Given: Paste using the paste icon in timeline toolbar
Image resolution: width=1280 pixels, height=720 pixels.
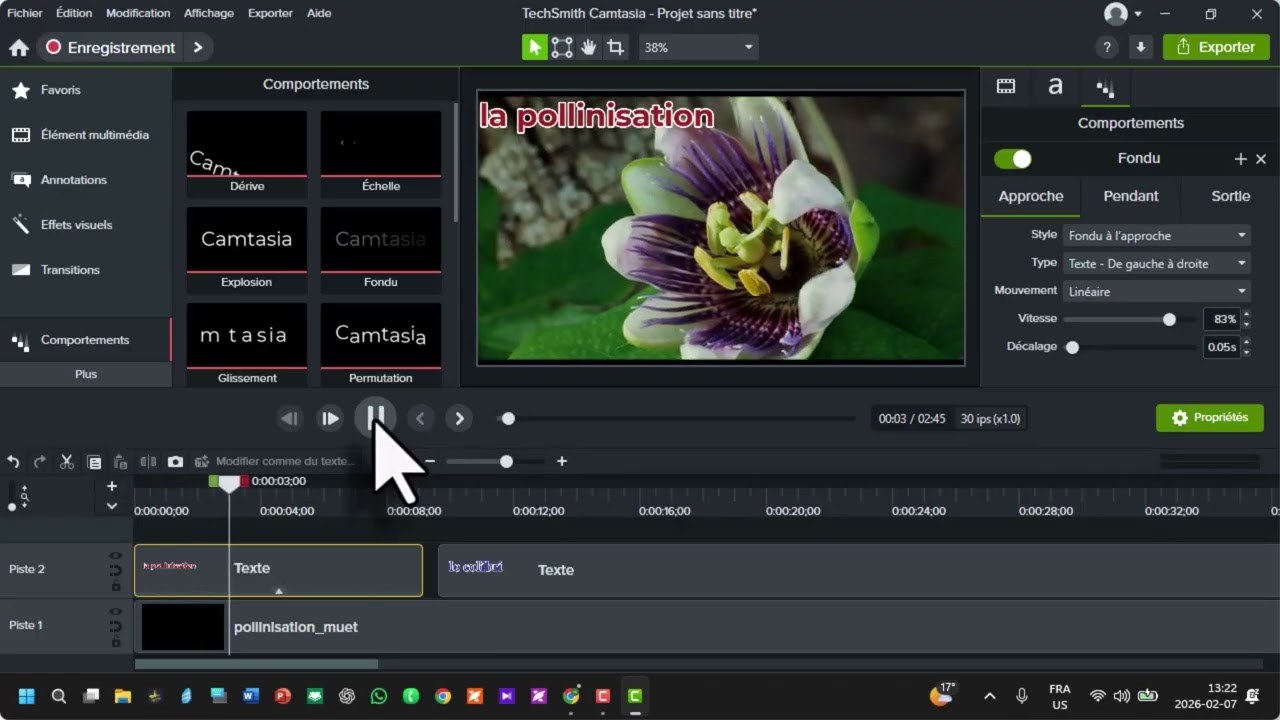Looking at the screenshot, I should (120, 461).
